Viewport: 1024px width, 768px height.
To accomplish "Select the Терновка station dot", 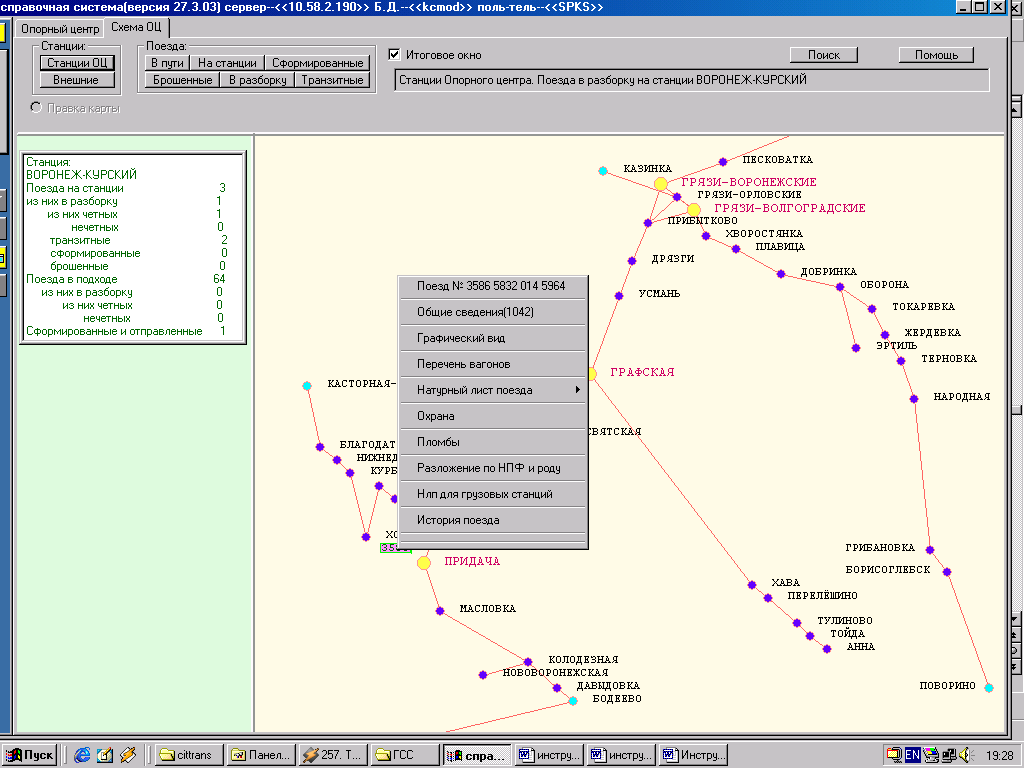I will click(x=901, y=360).
